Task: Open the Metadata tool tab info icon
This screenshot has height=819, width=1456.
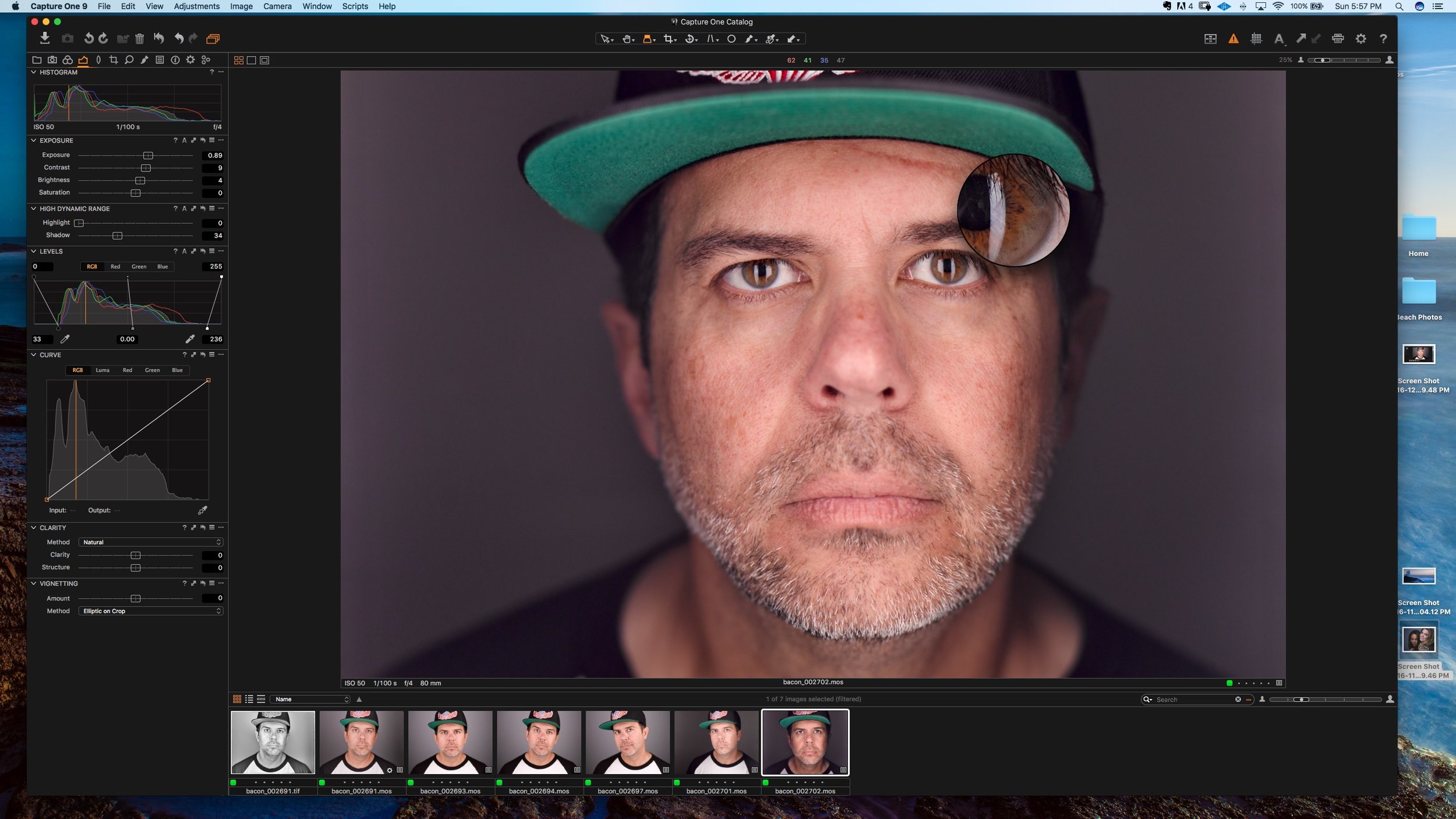Action: point(175,60)
